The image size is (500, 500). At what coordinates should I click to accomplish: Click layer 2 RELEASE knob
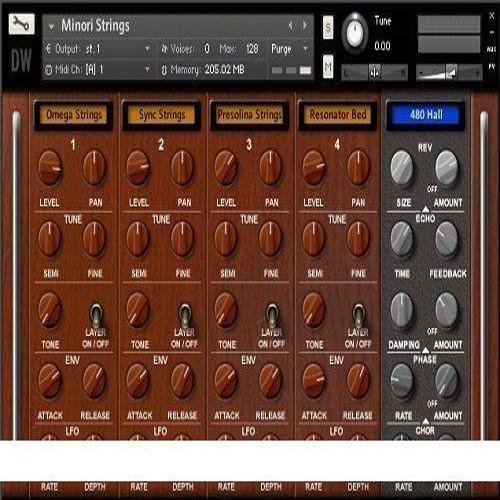tap(182, 381)
